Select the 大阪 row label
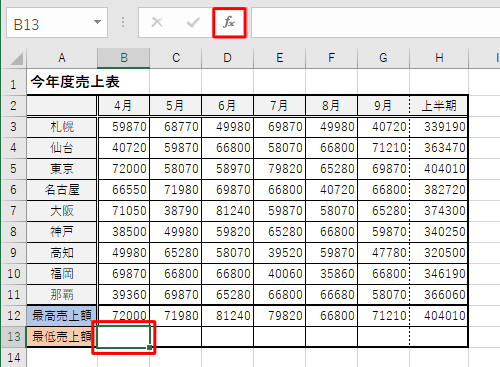The width and height of the screenshot is (500, 367). 62,211
